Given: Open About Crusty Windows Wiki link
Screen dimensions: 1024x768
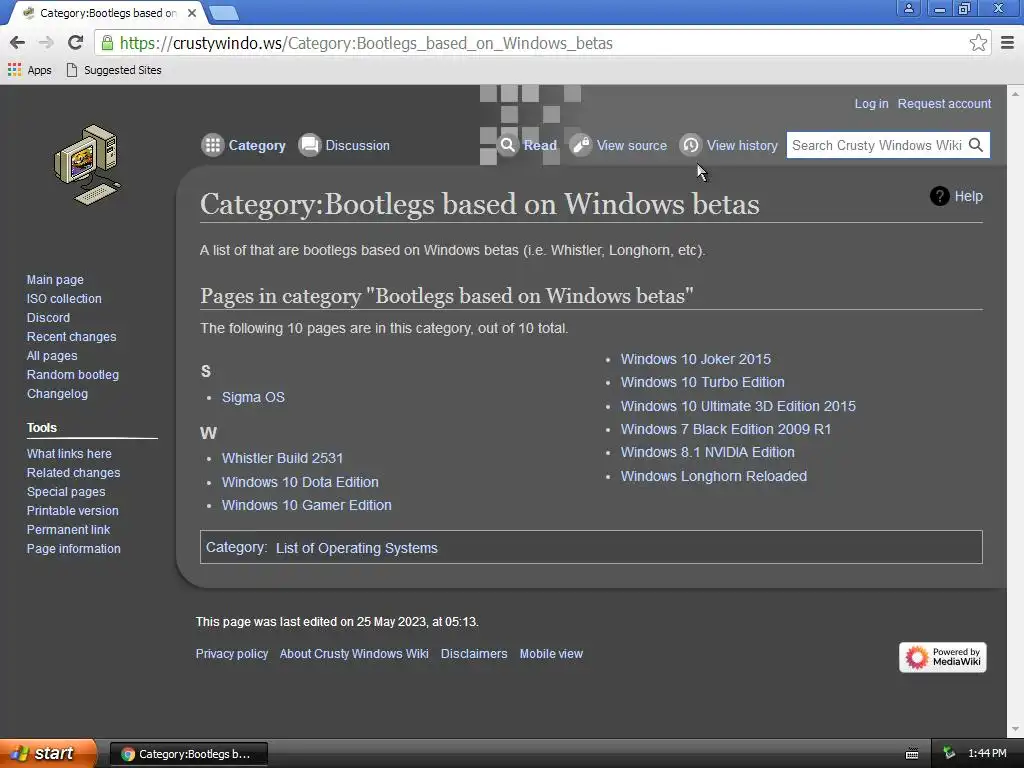Looking at the screenshot, I should coord(354,654).
